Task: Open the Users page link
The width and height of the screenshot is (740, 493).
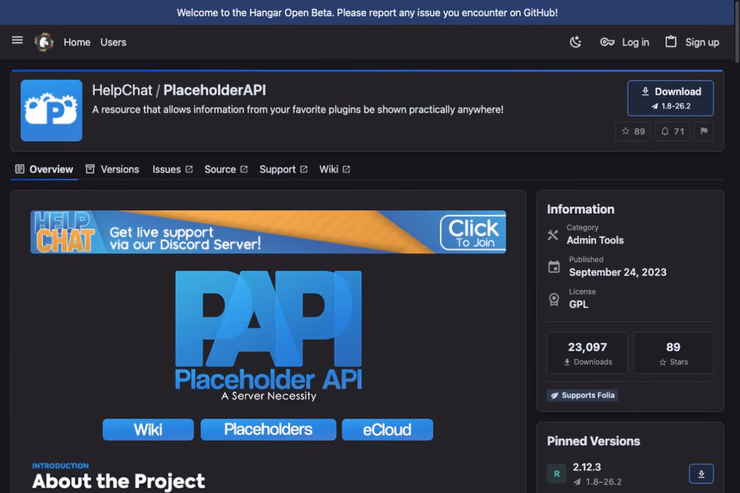Action: point(113,42)
